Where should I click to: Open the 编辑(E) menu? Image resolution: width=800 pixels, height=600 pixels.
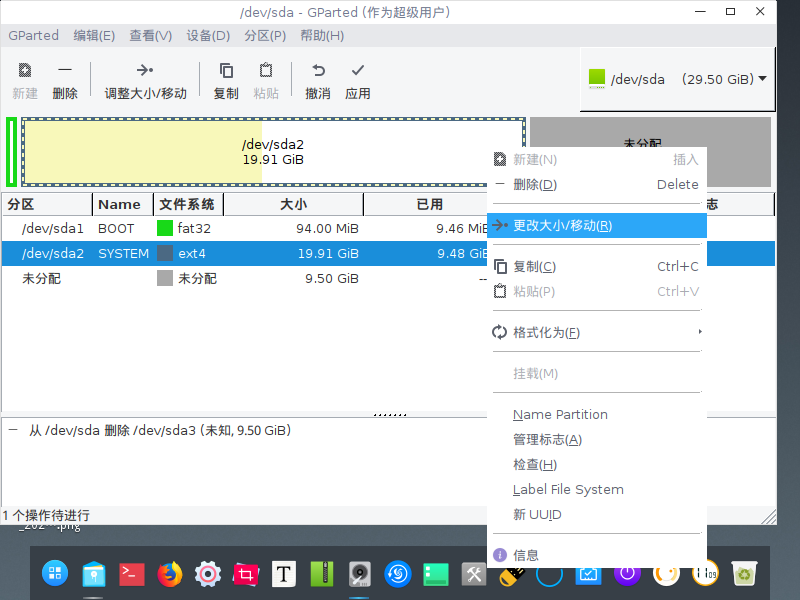(94, 36)
